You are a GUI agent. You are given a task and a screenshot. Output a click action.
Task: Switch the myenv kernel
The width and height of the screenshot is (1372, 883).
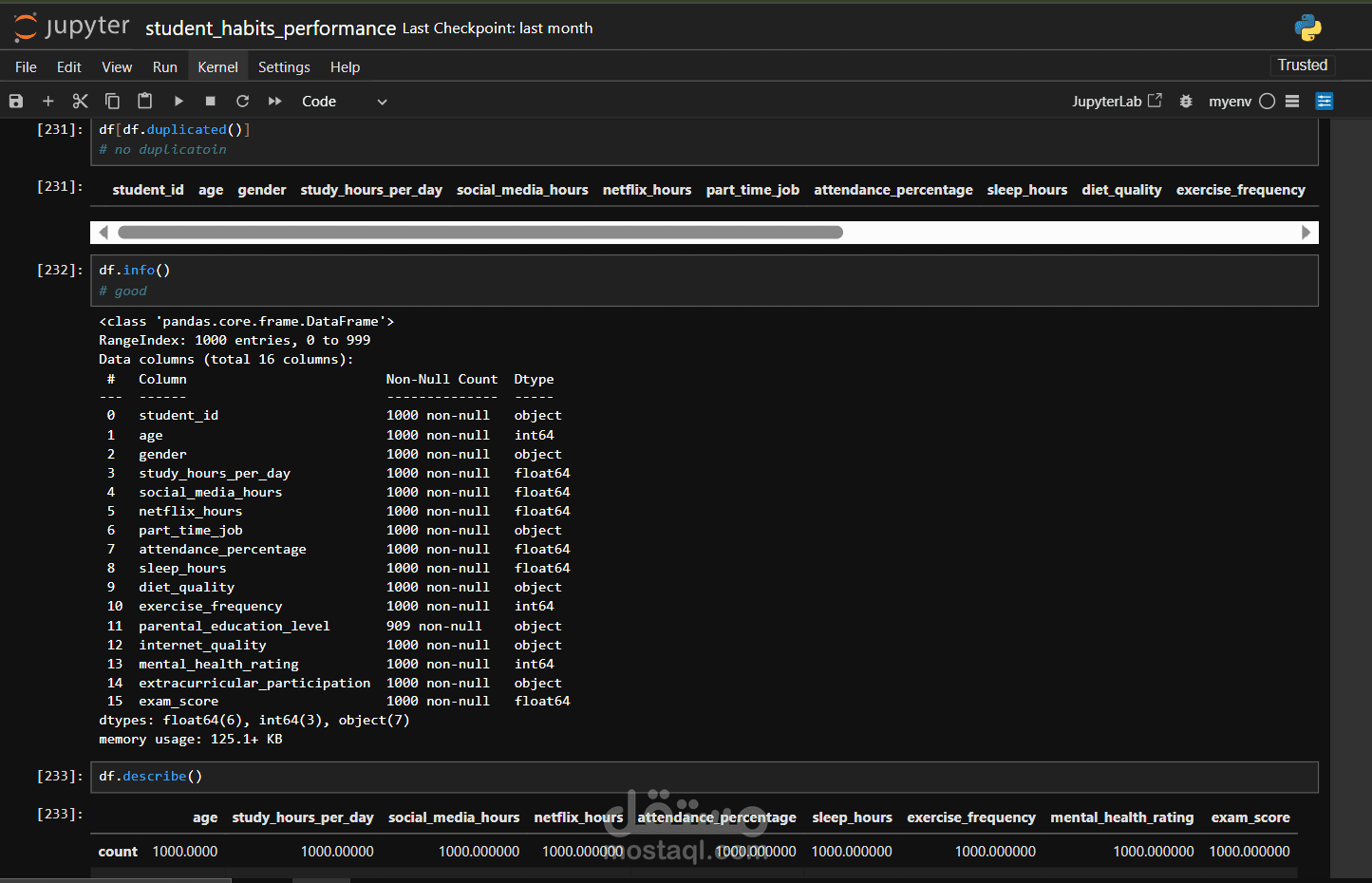pos(1230,102)
